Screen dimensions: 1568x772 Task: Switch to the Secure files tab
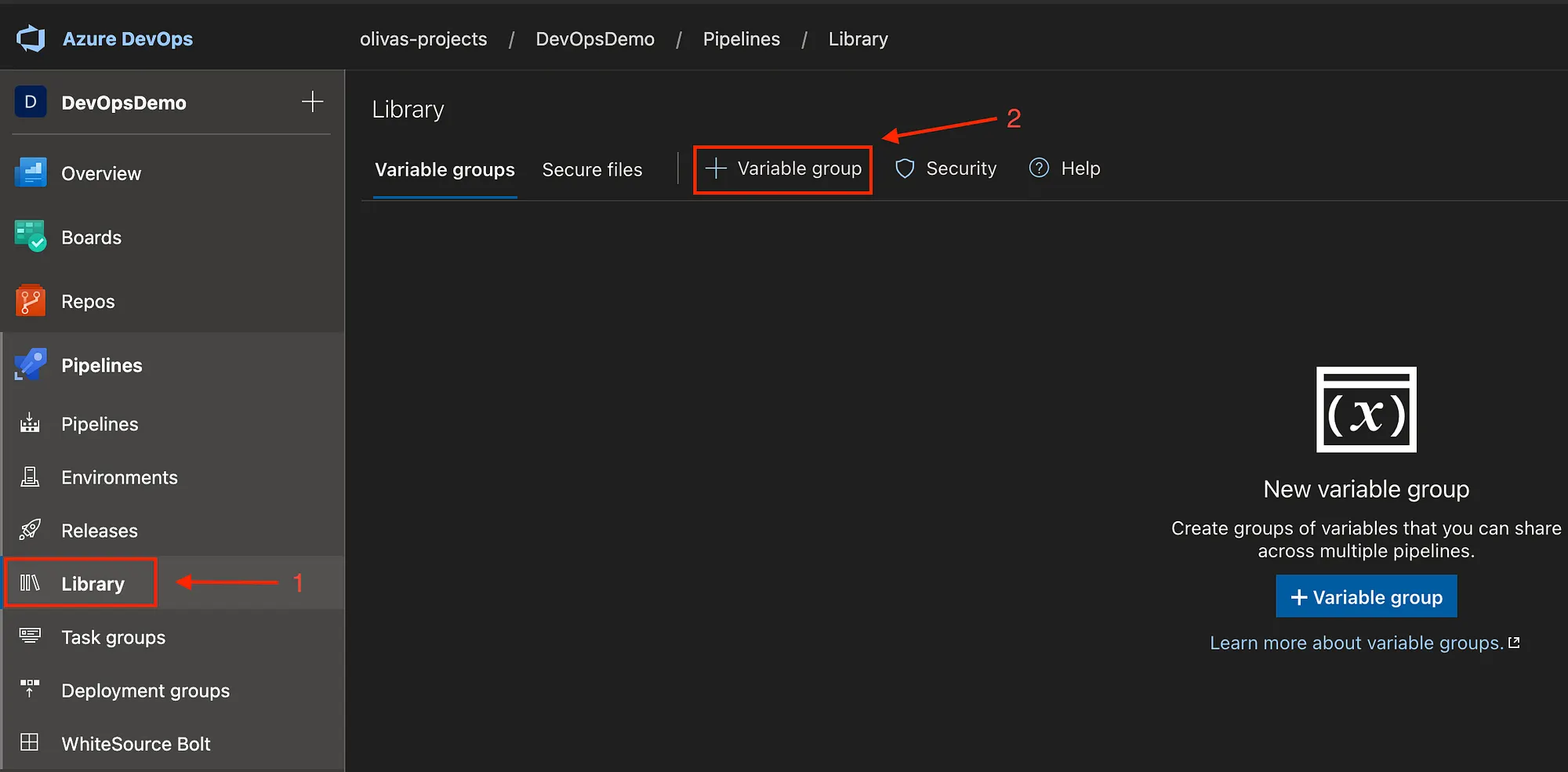592,170
